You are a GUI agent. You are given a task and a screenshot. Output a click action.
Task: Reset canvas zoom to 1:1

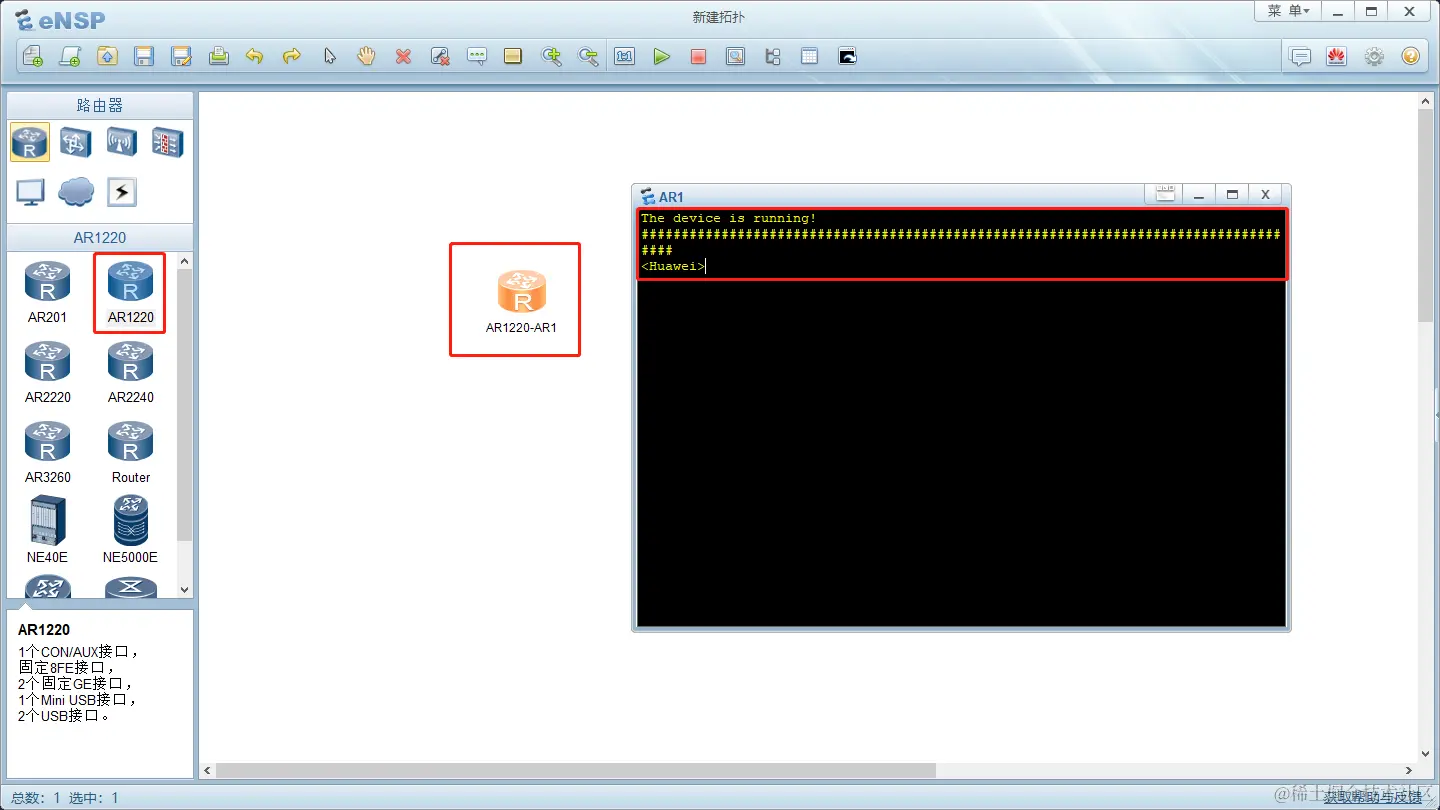click(625, 57)
